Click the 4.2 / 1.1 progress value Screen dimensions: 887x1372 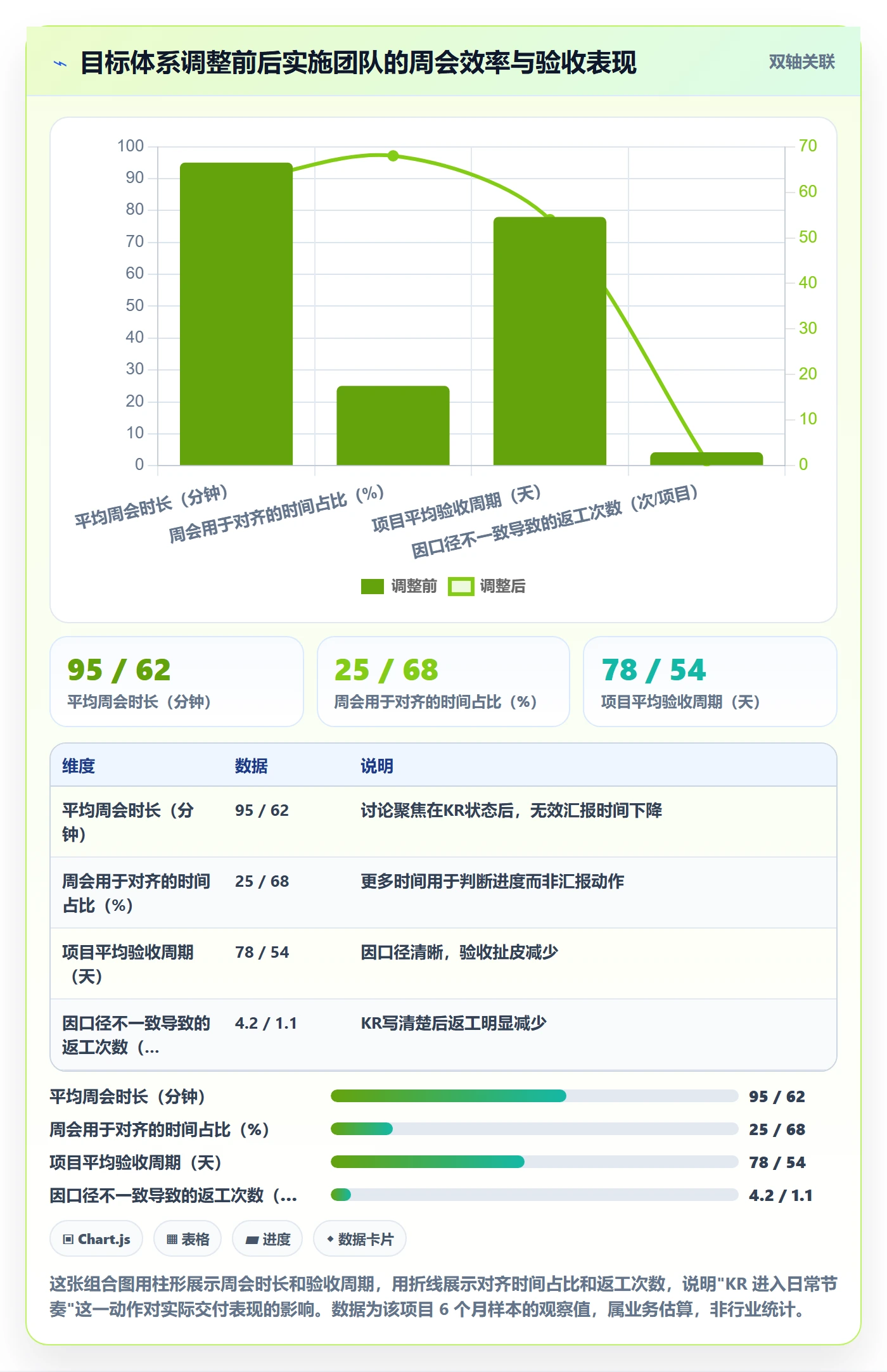(781, 1195)
